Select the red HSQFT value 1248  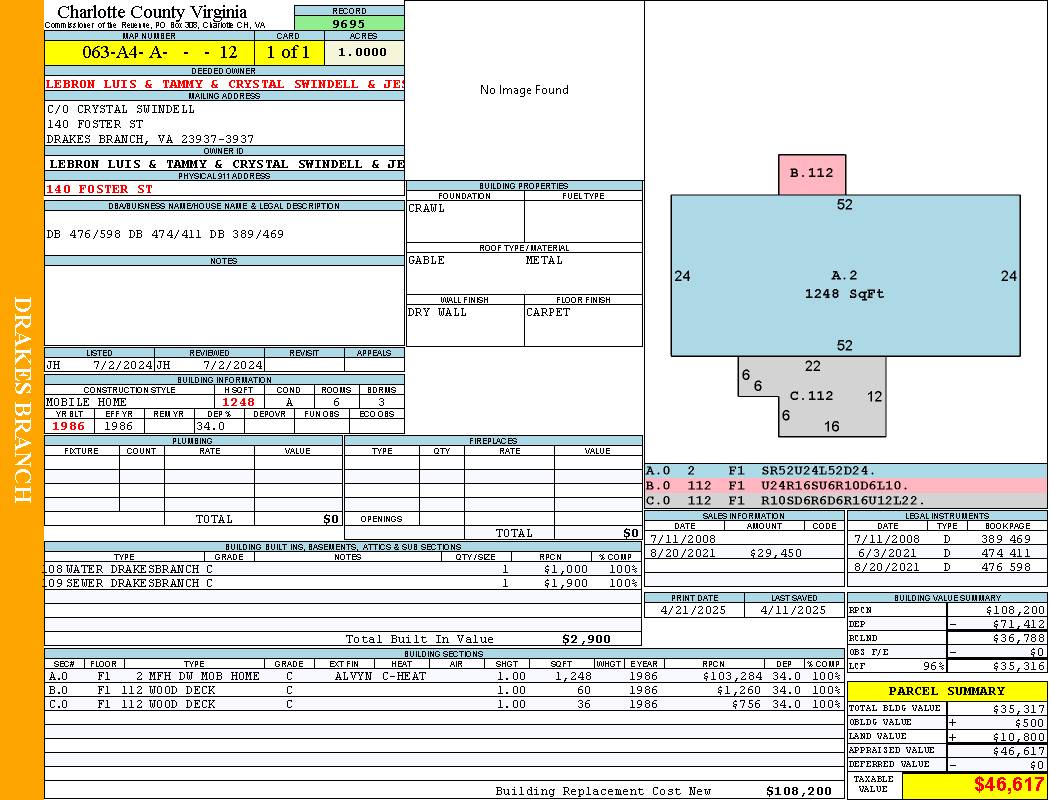pyautogui.click(x=238, y=402)
